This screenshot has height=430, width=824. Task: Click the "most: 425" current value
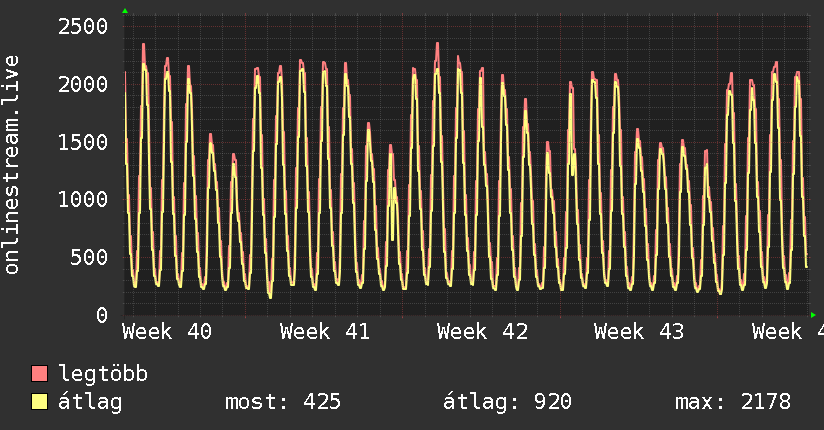point(282,403)
